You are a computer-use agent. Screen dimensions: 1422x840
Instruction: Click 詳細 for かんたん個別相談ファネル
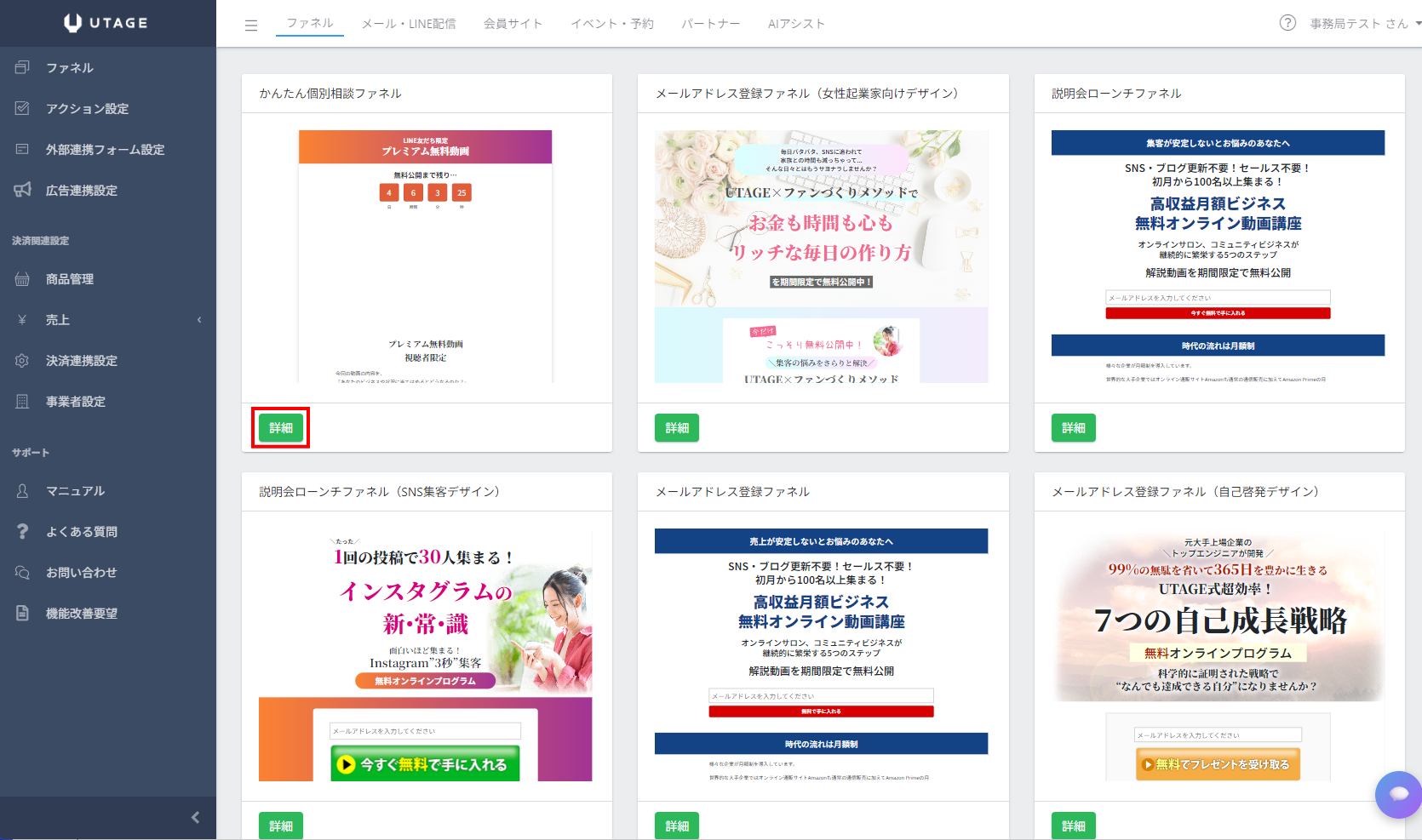281,428
